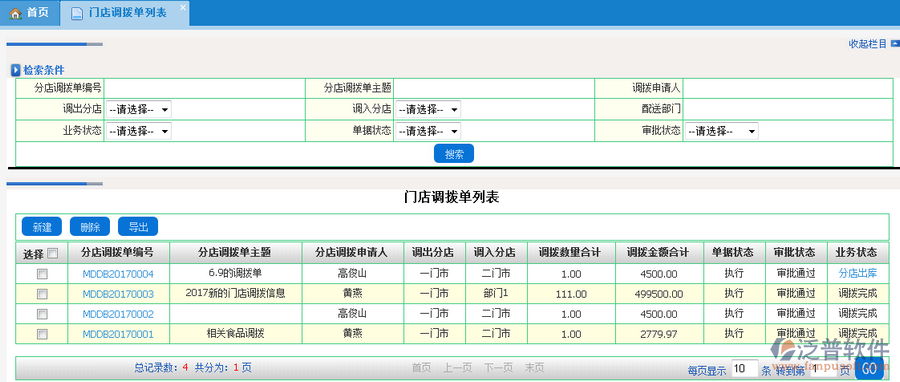Click the home icon on 首页 tab
The height and width of the screenshot is (382, 900).
coord(15,13)
